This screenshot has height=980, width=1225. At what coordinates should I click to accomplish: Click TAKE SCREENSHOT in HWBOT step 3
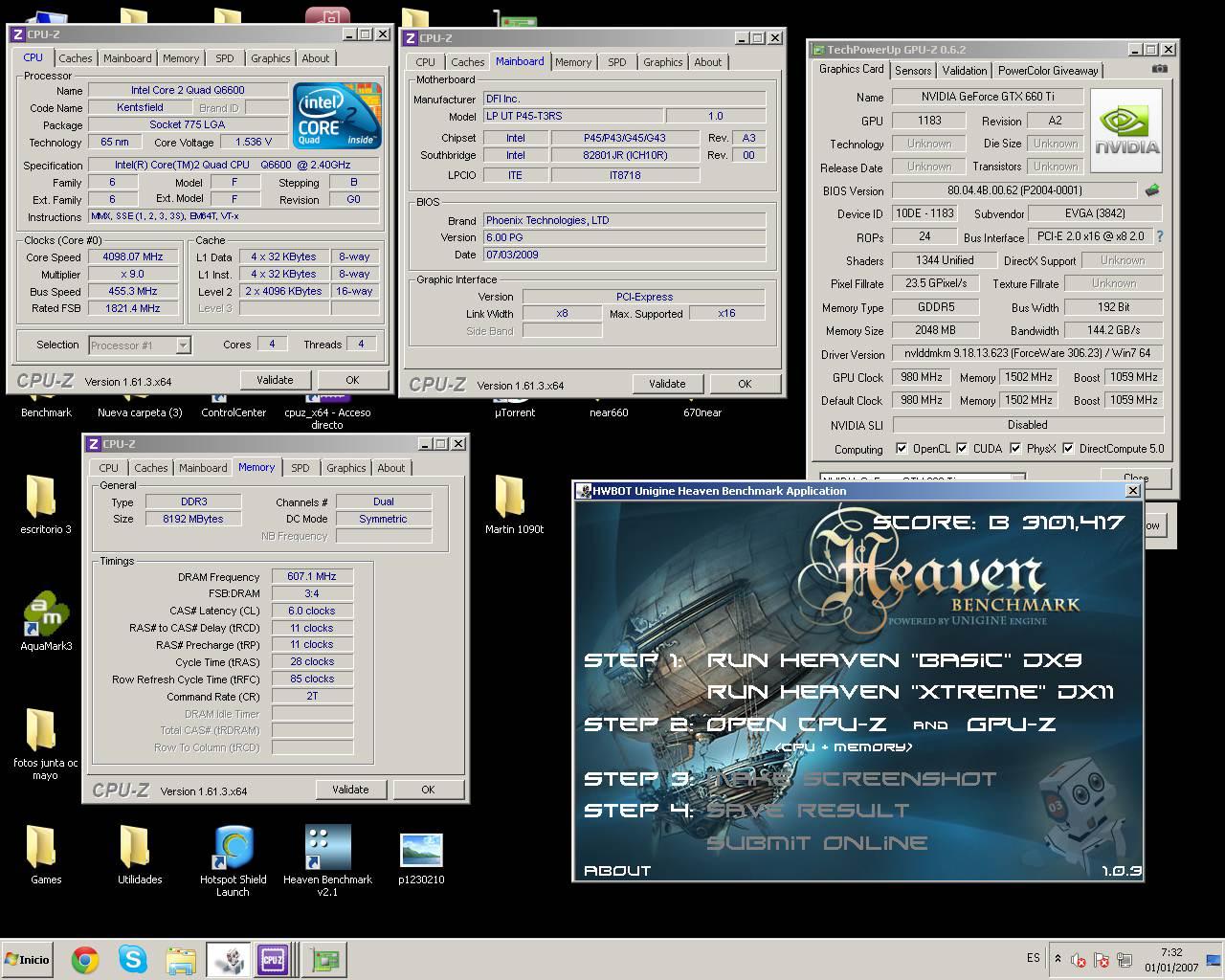tap(851, 779)
